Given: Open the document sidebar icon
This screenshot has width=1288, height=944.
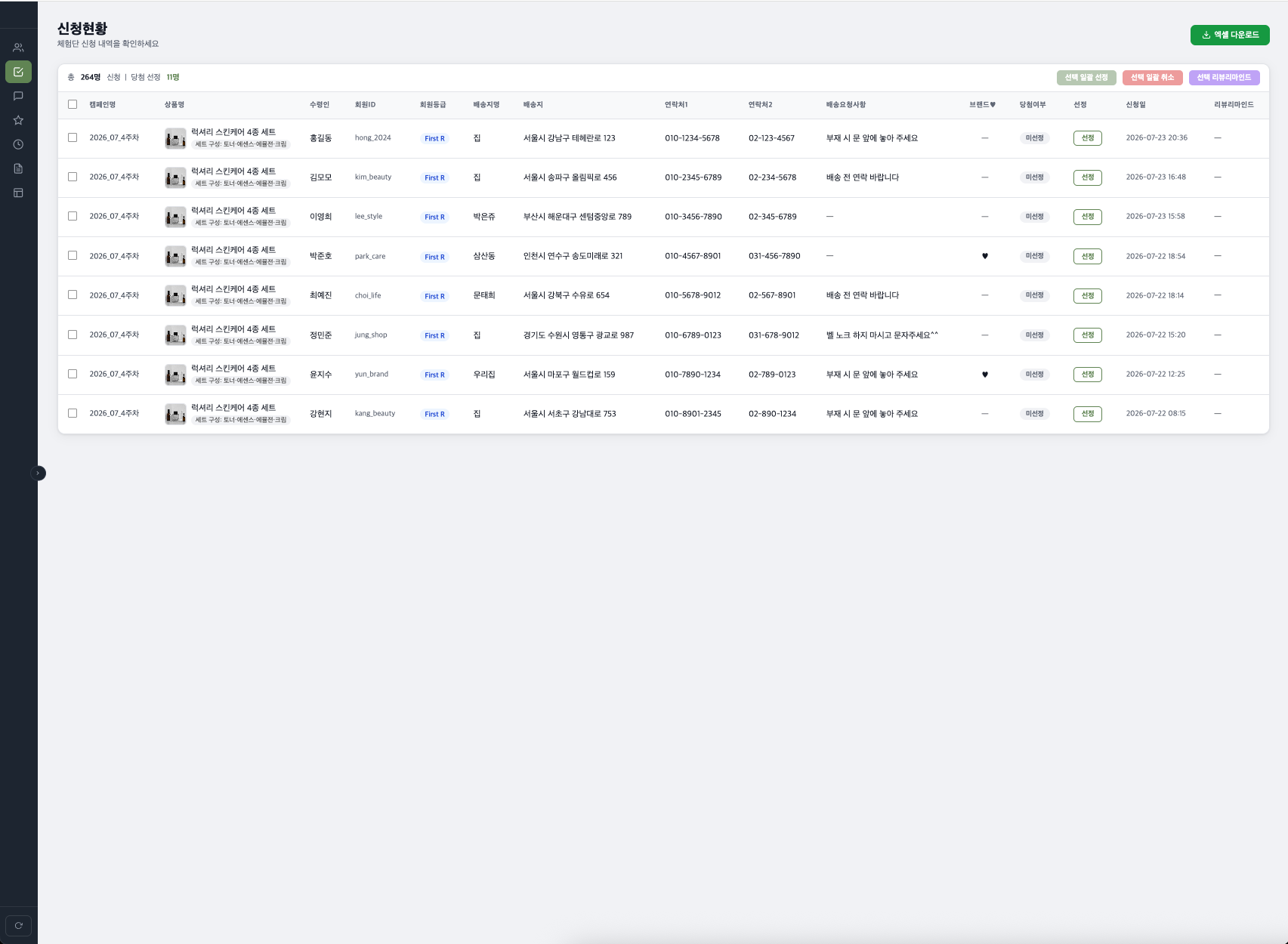Looking at the screenshot, I should [18, 168].
